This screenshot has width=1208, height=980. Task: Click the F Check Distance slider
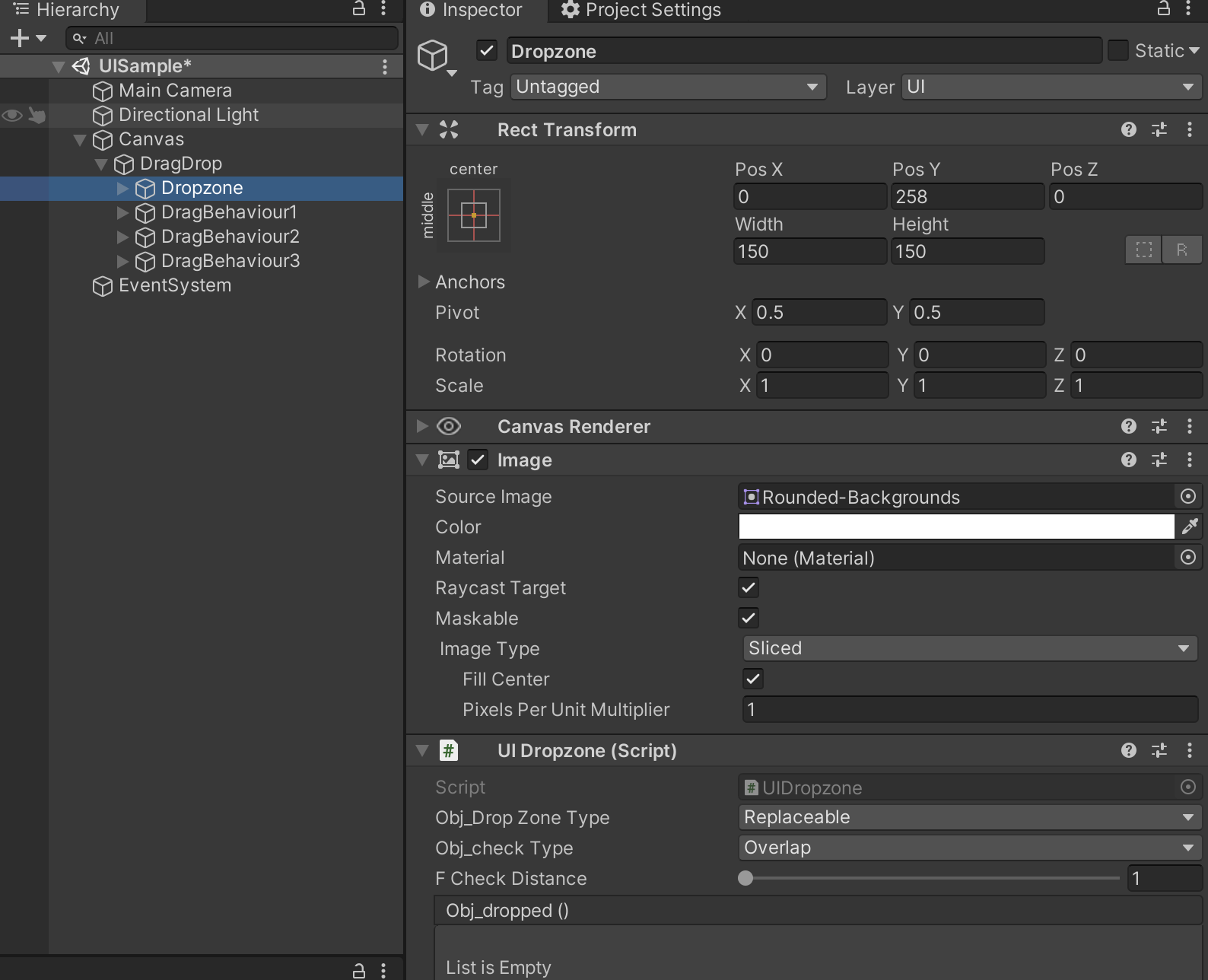pos(929,878)
